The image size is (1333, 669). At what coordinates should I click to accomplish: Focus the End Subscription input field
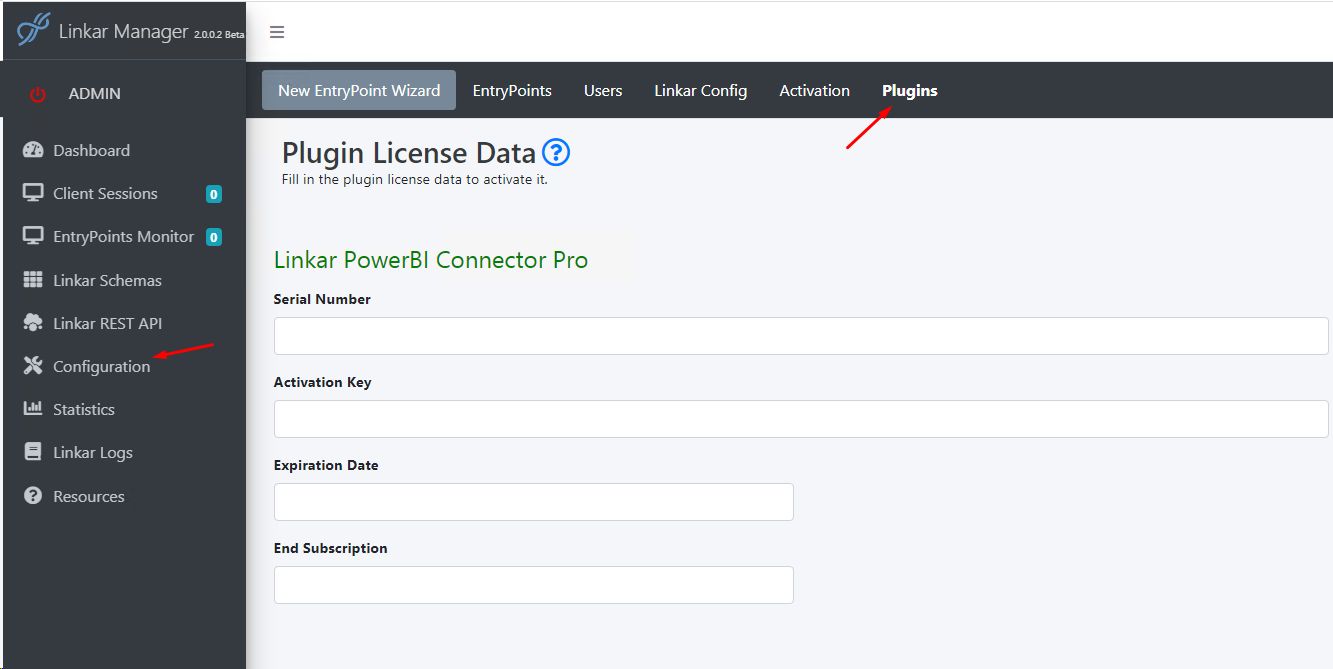pyautogui.click(x=534, y=585)
